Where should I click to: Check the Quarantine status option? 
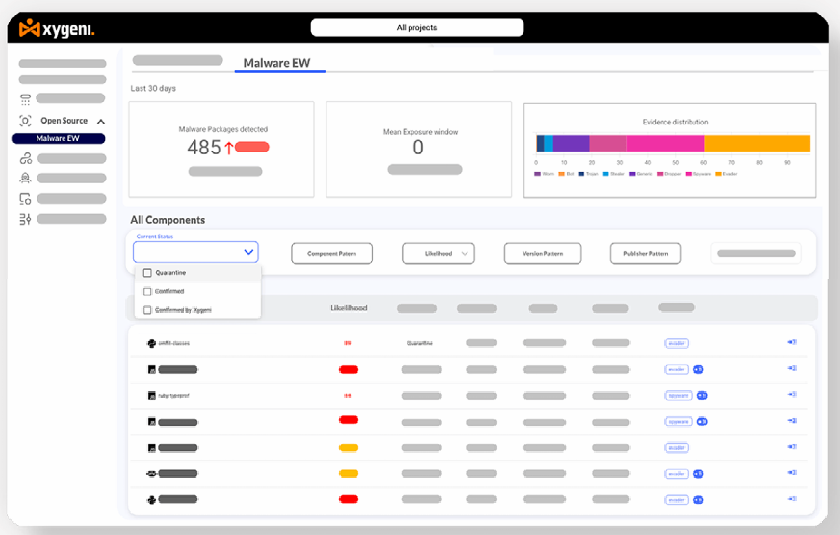coord(147,273)
